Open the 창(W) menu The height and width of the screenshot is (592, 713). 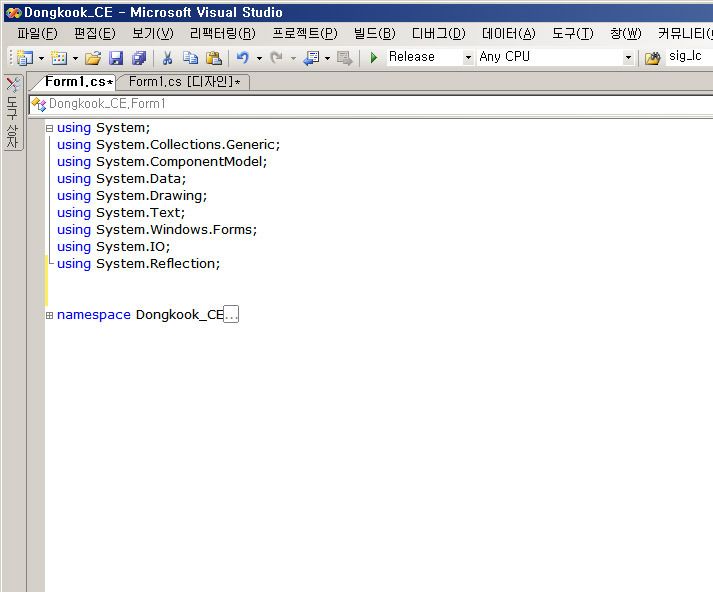pyautogui.click(x=626, y=34)
